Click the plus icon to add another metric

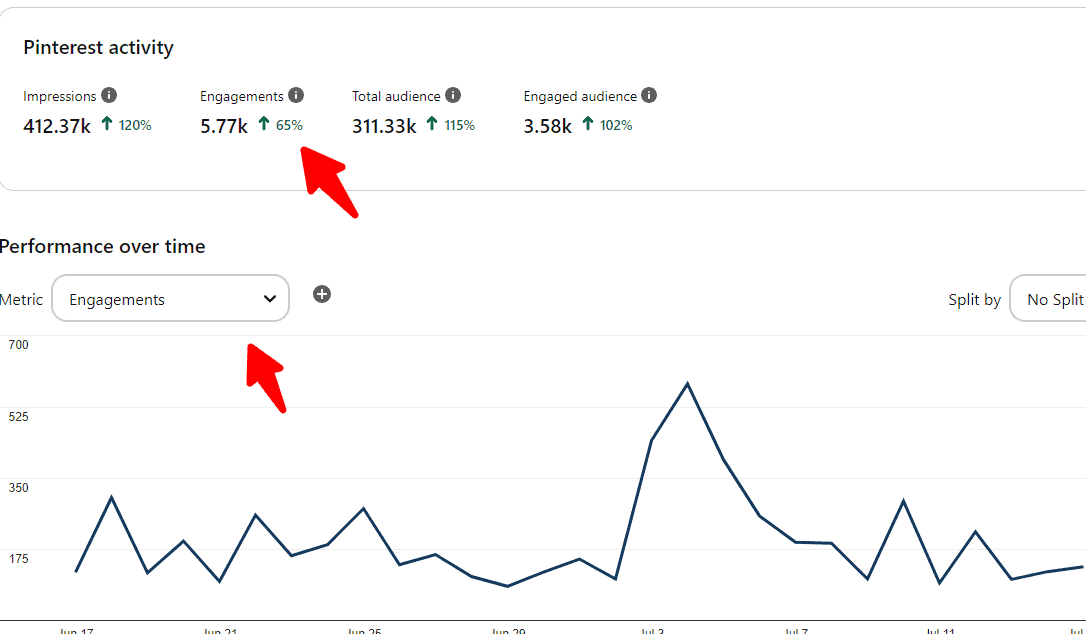tap(322, 294)
